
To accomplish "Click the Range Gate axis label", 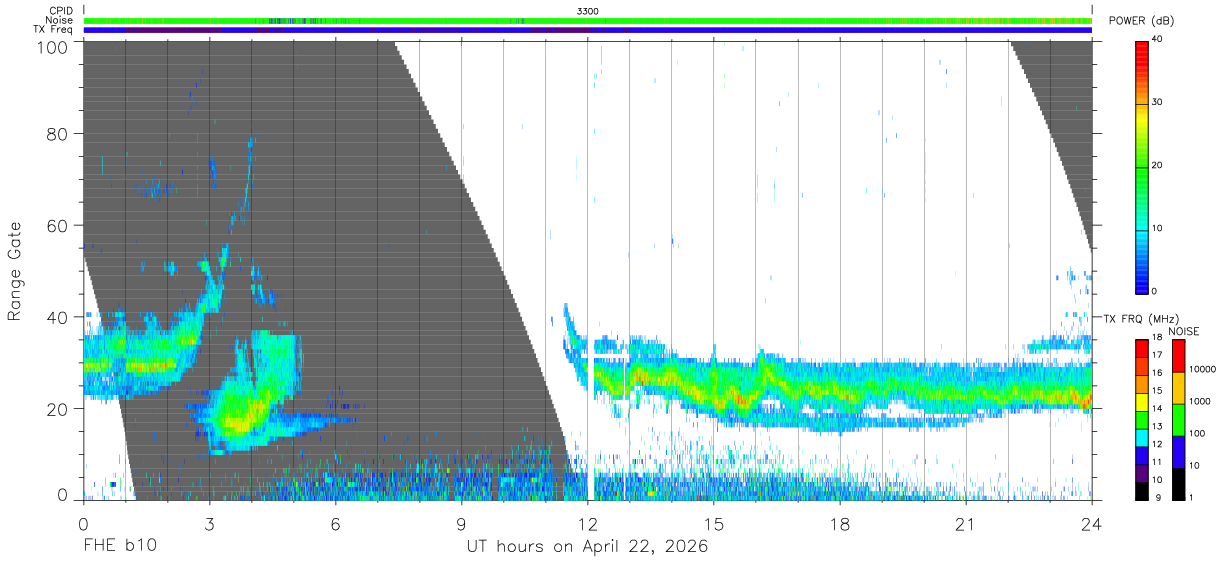I will tap(15, 271).
